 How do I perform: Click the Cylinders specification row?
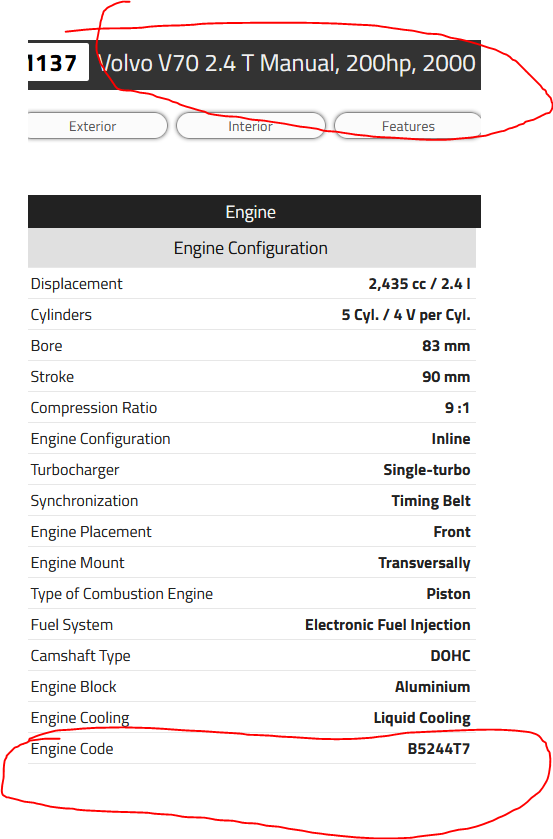pos(252,315)
